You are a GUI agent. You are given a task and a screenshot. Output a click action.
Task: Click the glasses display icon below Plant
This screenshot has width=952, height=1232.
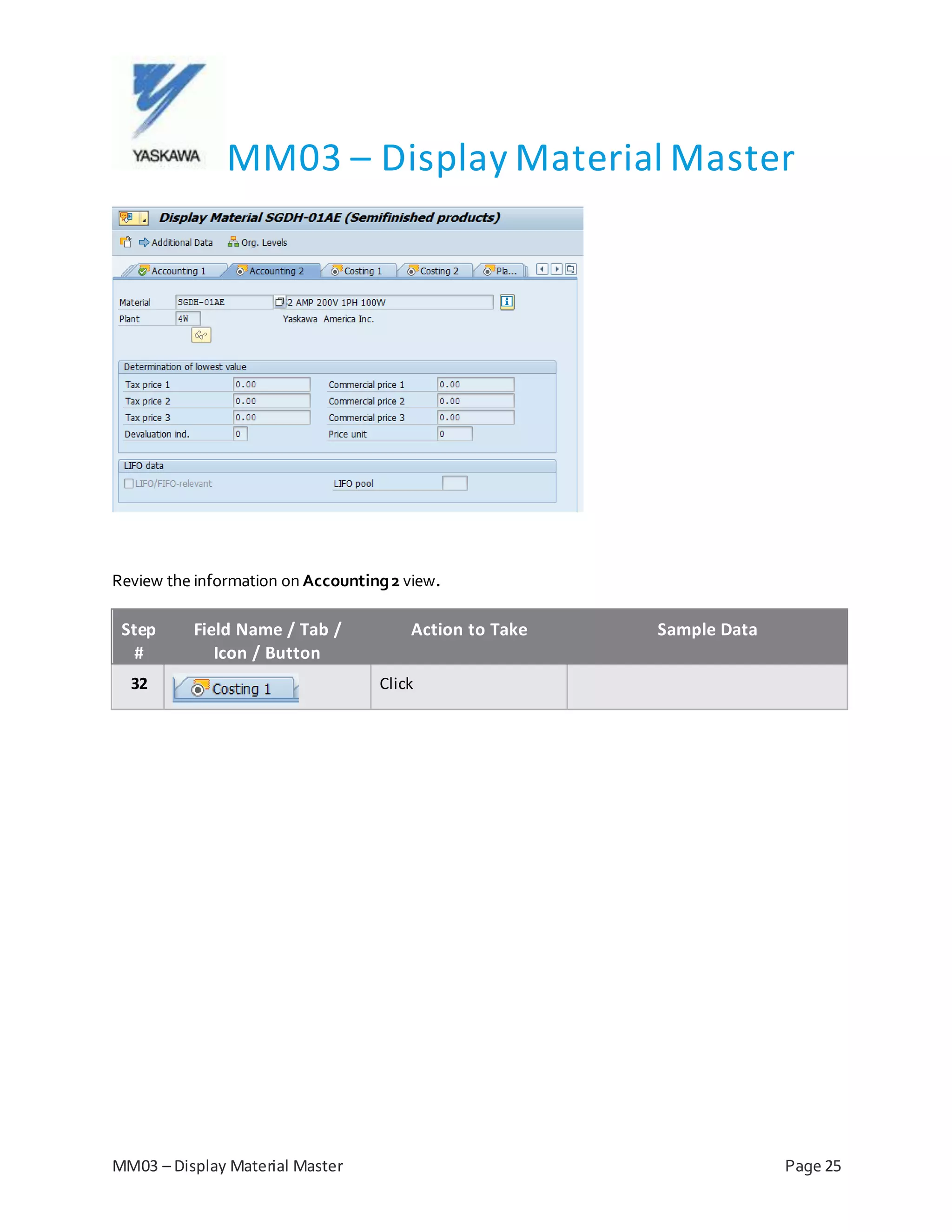coord(201,335)
